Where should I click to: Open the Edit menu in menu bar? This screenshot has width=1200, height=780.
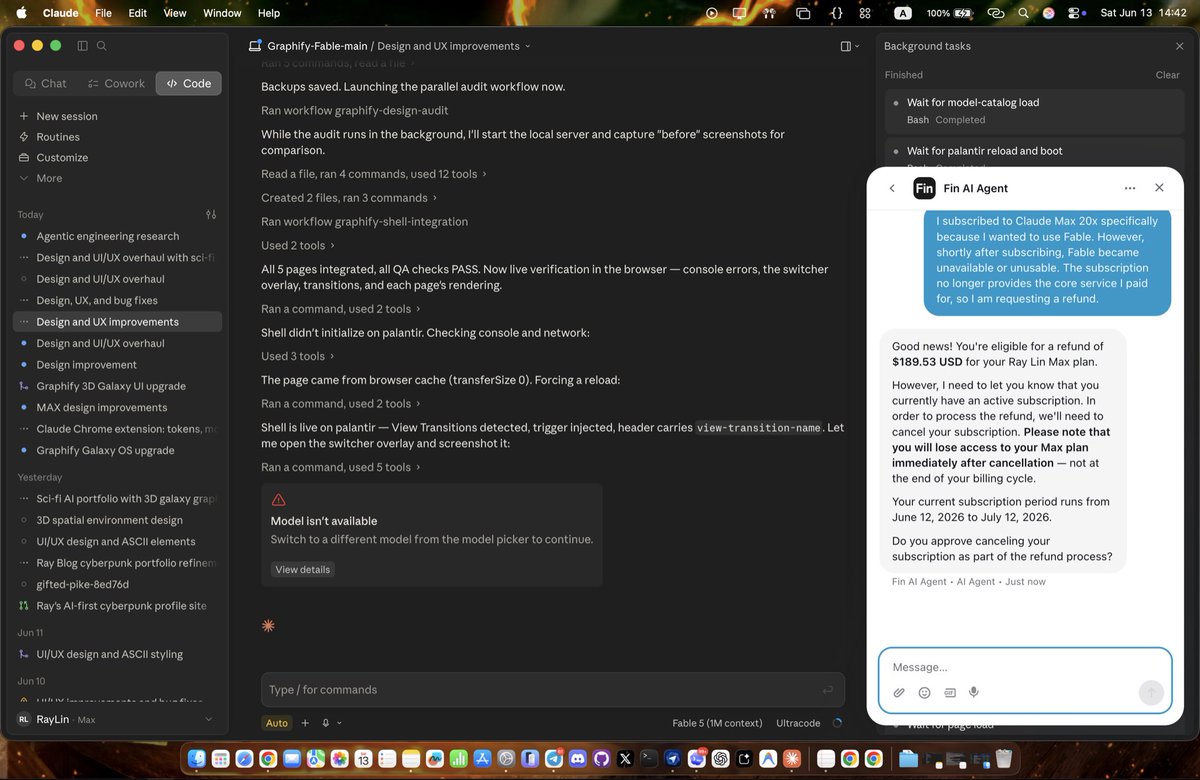(x=138, y=13)
